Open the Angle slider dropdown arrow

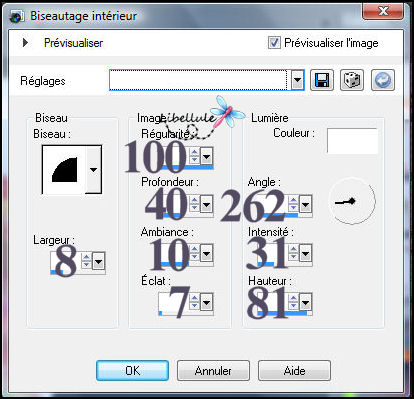[305, 204]
